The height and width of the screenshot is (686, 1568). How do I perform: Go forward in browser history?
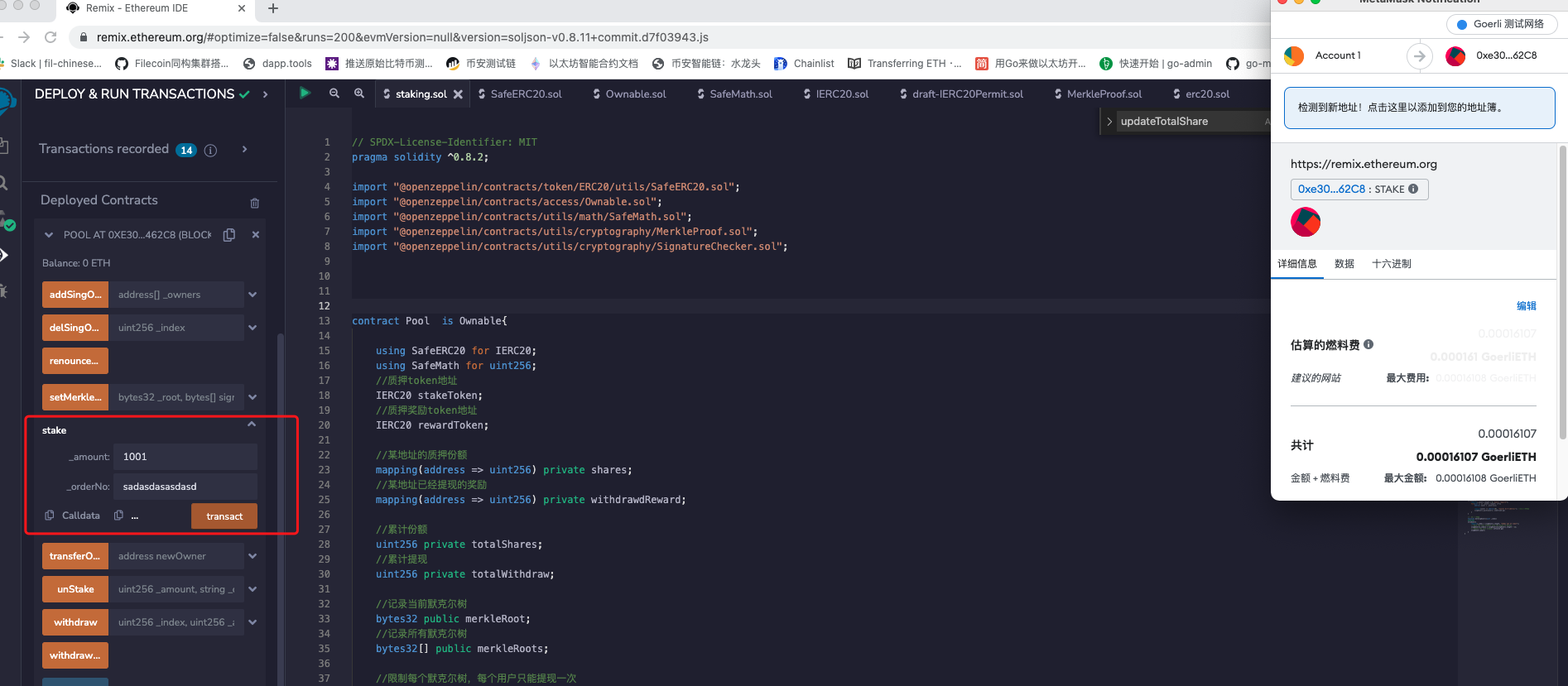(x=24, y=37)
